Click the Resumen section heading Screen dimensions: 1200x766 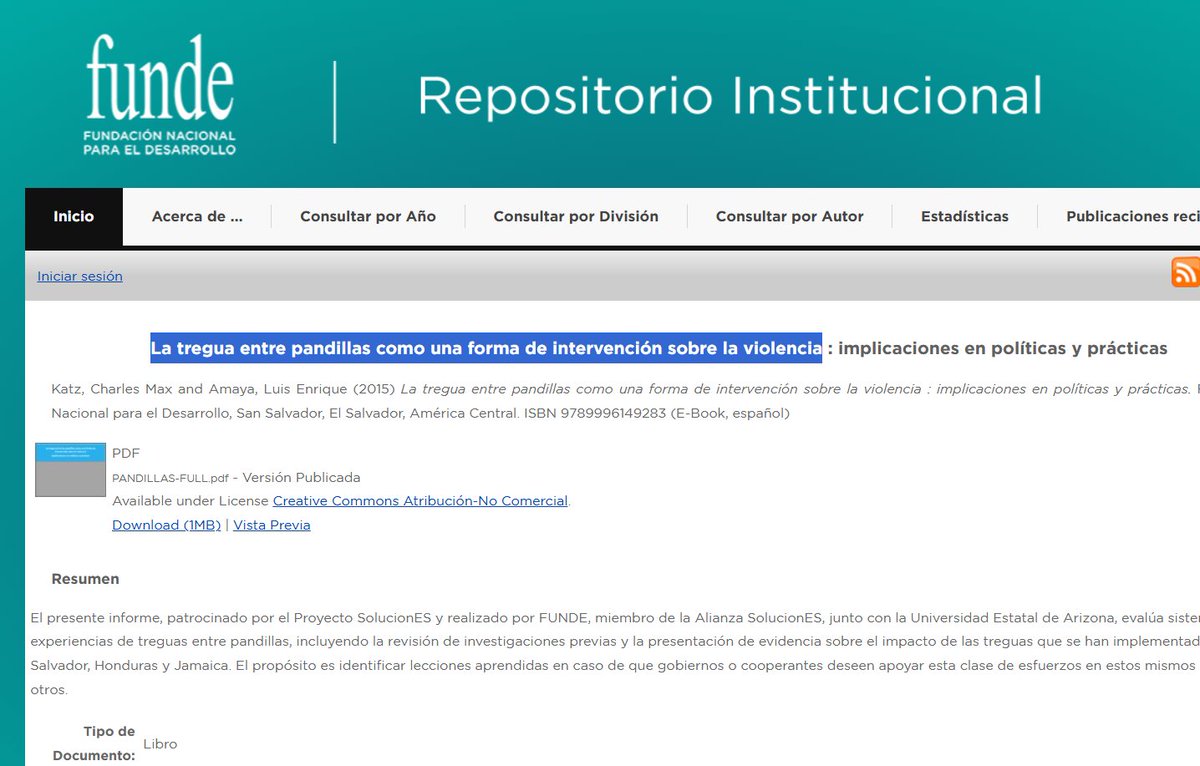[85, 579]
